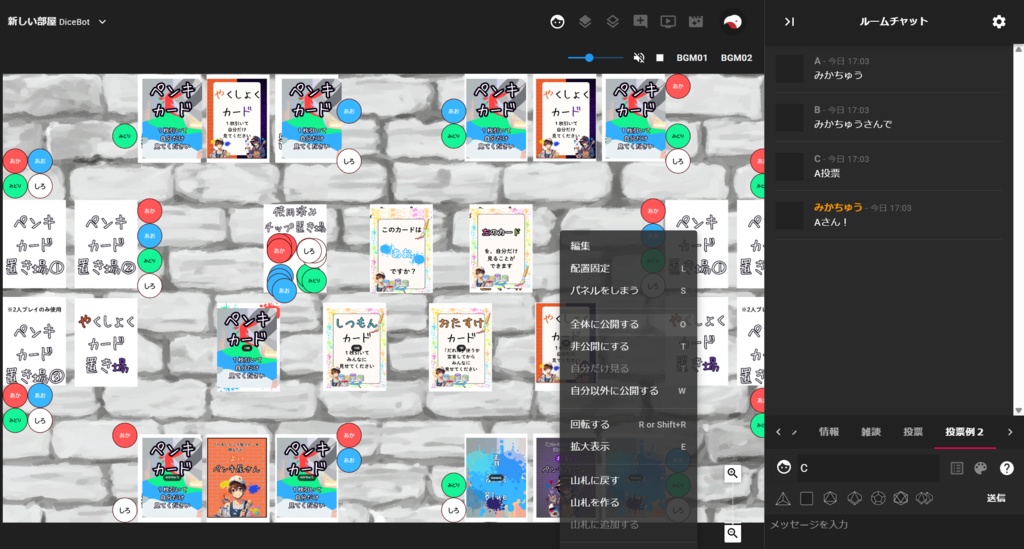Viewport: 1024px width, 549px height.
Task: Click the chat scrollbar up arrow
Action: [1018, 49]
